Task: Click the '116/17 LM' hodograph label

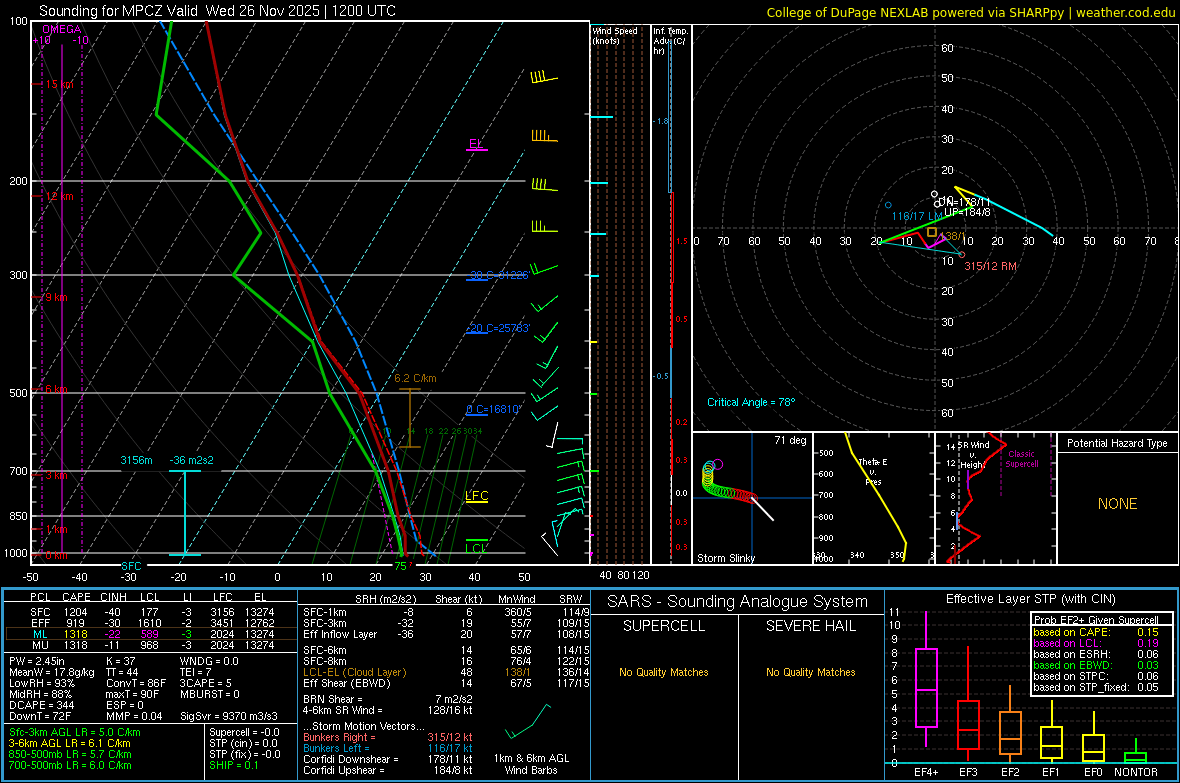Action: pyautogui.click(x=917, y=216)
